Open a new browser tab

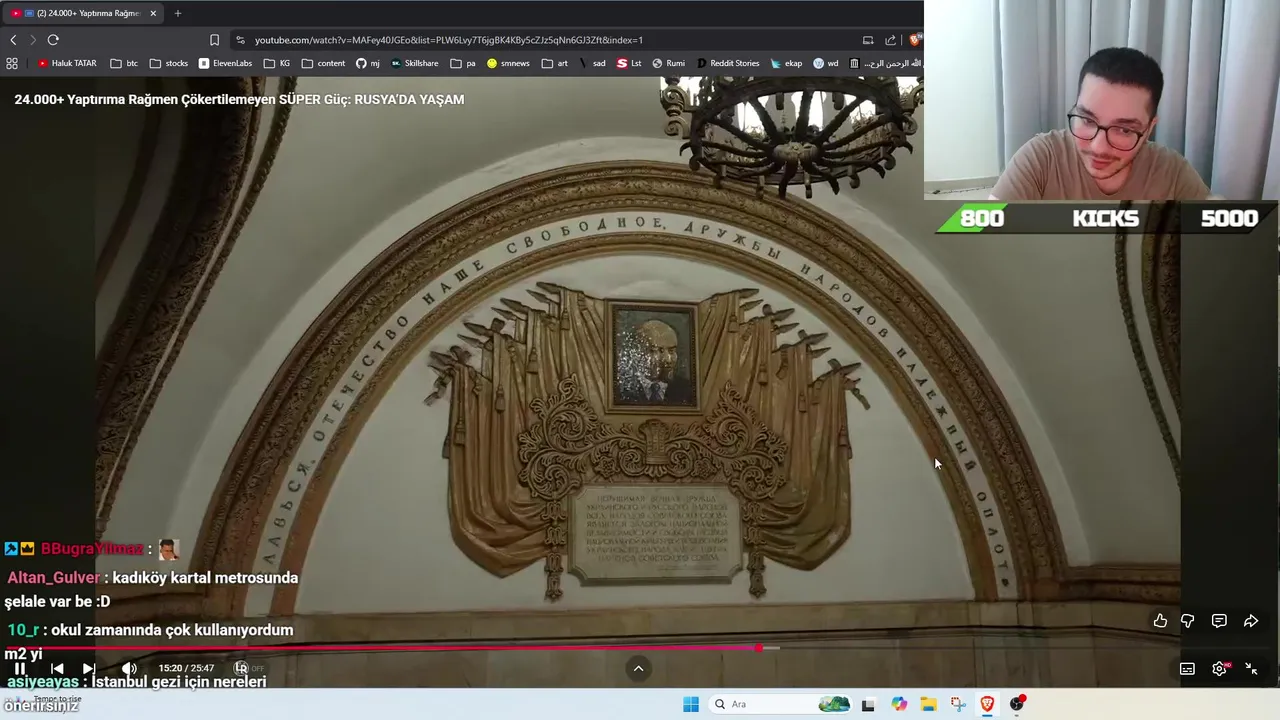pos(177,13)
